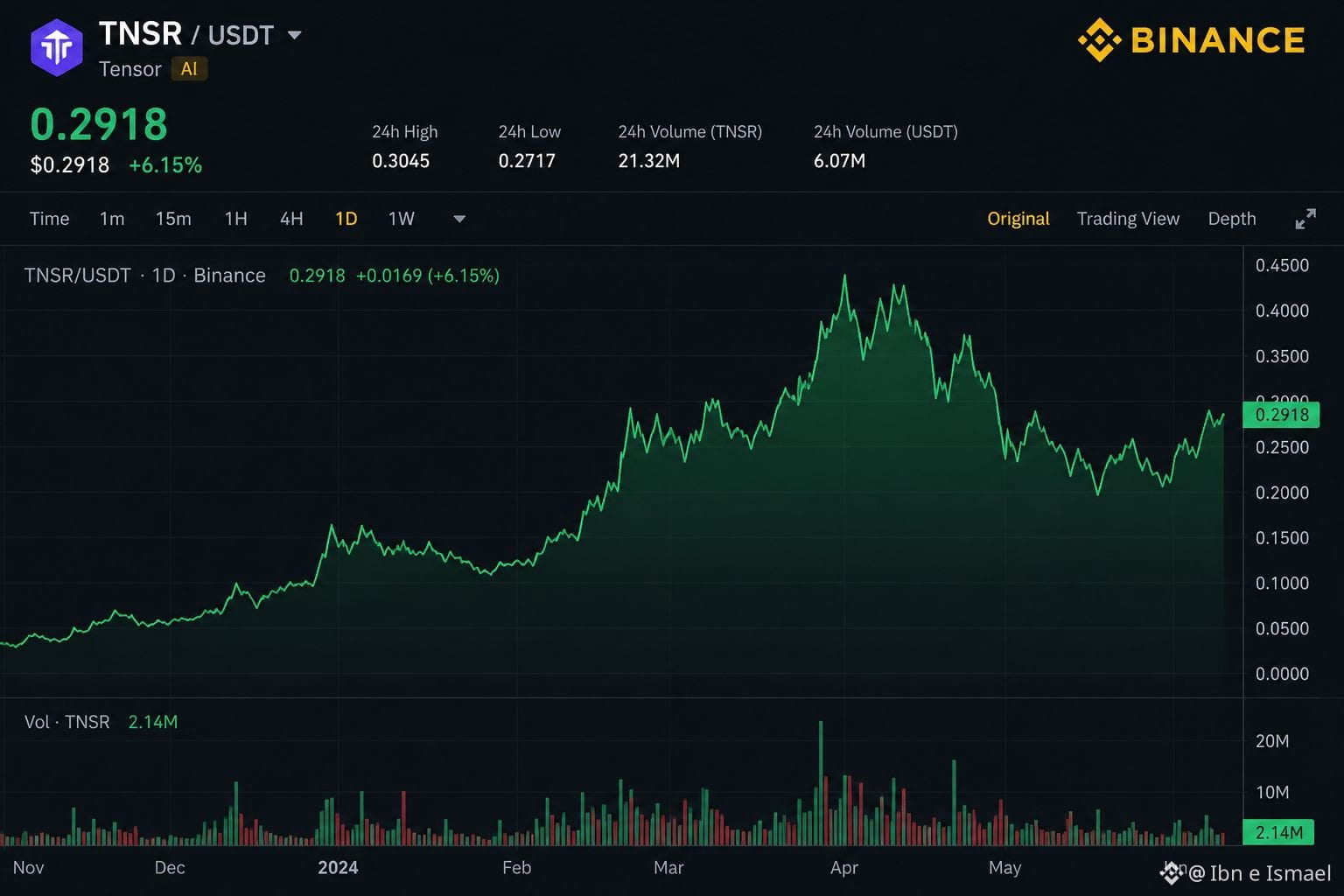The height and width of the screenshot is (896, 1344).
Task: Click the 0.2000 price axis label
Action: [1282, 493]
